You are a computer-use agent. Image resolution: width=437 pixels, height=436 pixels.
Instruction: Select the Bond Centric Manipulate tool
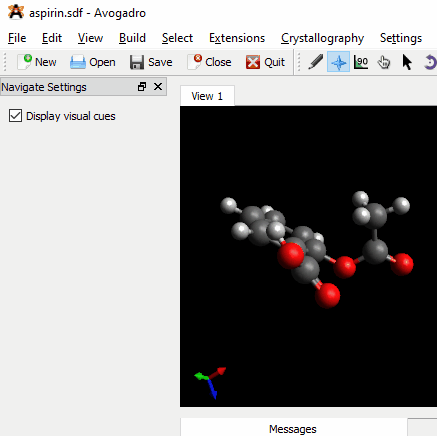tap(361, 62)
